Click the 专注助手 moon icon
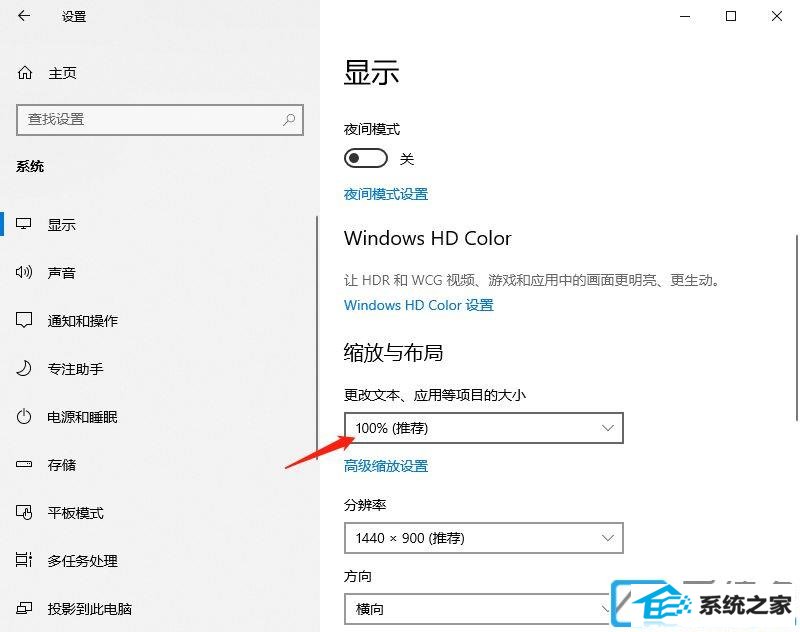 coord(23,368)
